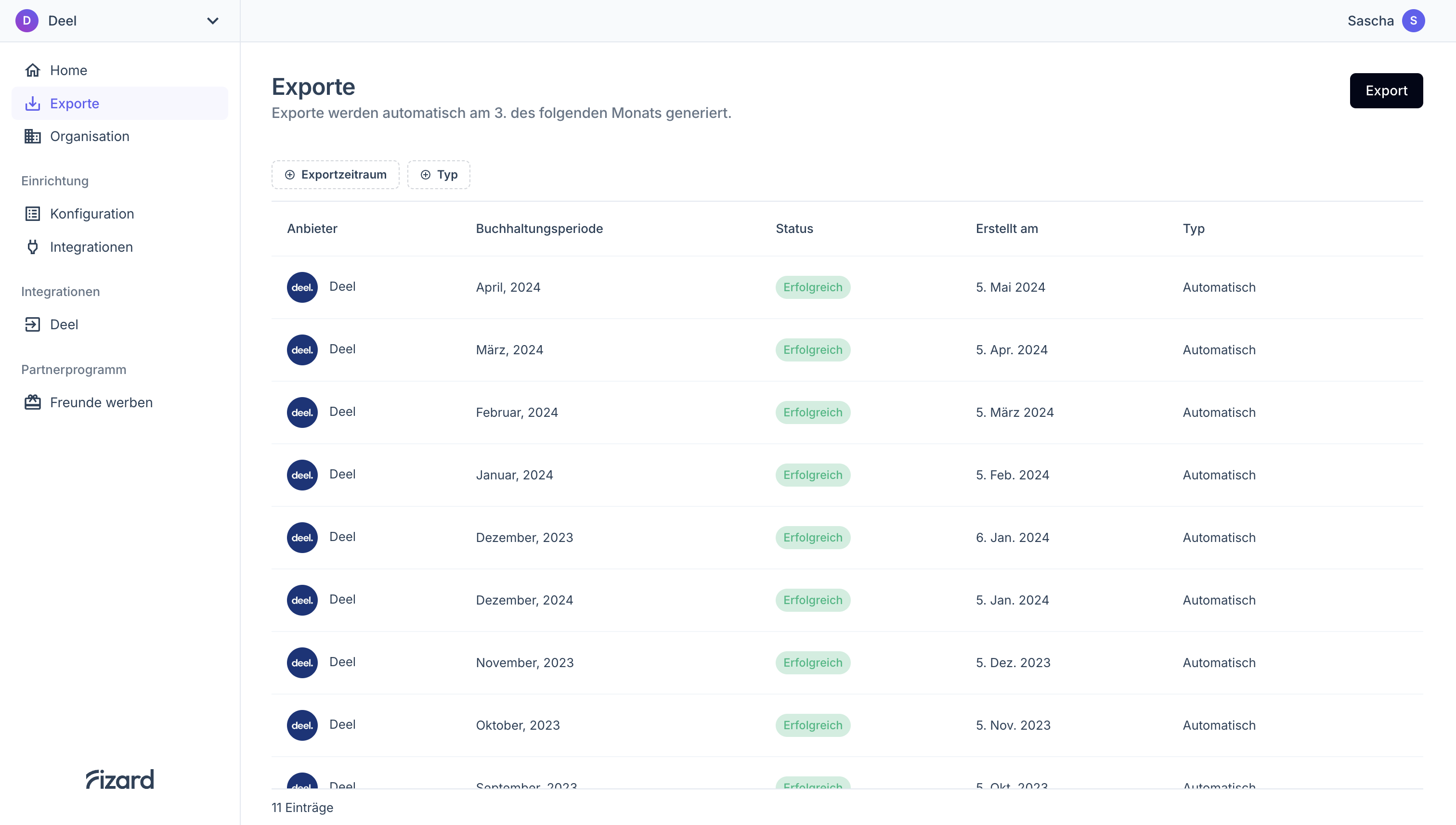Click the Exporte download icon
Image resolution: width=1456 pixels, height=825 pixels.
point(32,103)
